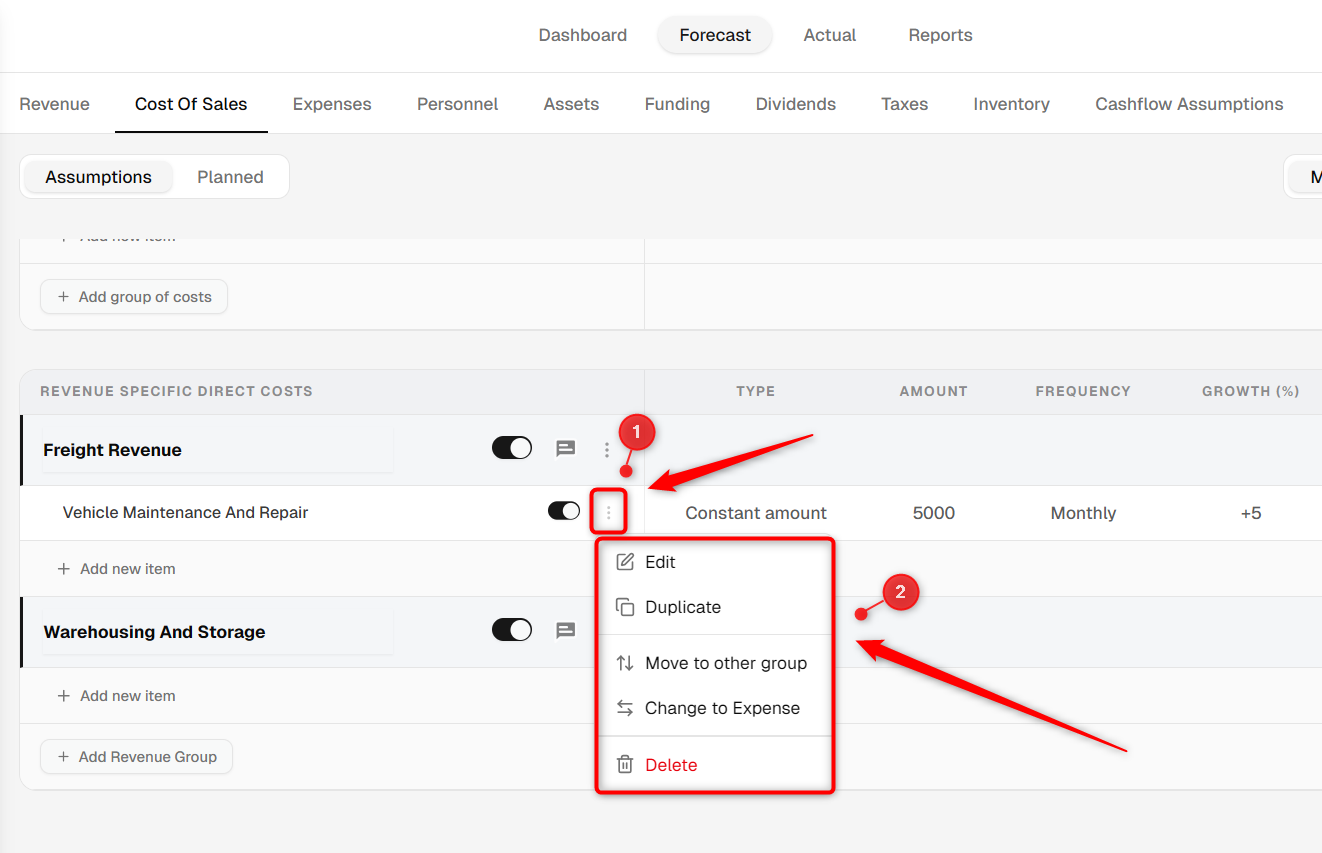This screenshot has height=853, width=1322.
Task: Select Move to other group option
Action: (x=714, y=663)
